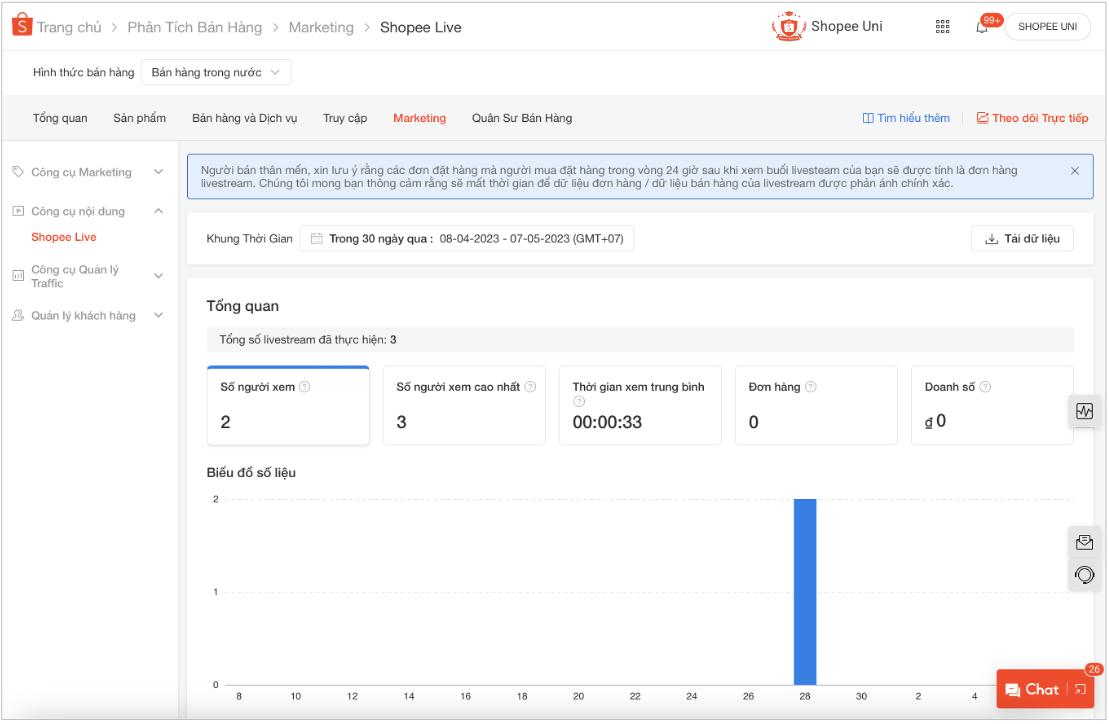
Task: Click the Tải dữ liệu download button
Action: click(x=1022, y=239)
